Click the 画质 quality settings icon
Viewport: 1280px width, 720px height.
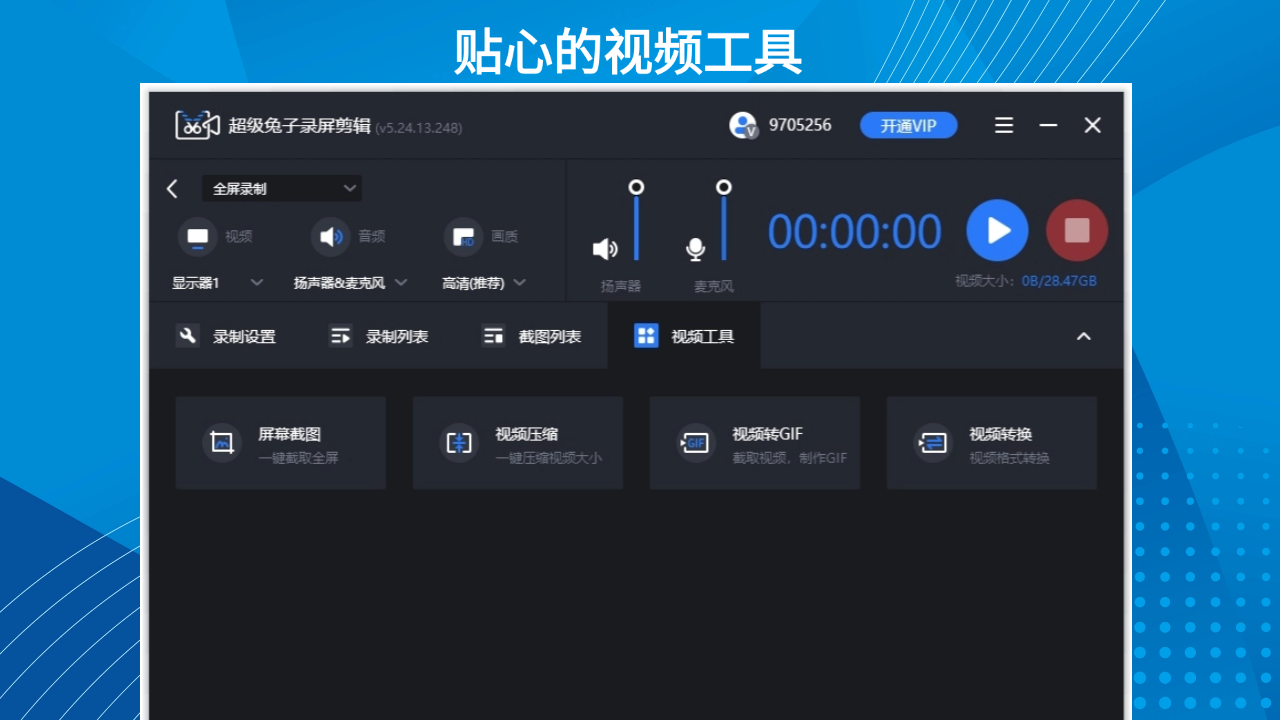pos(461,236)
